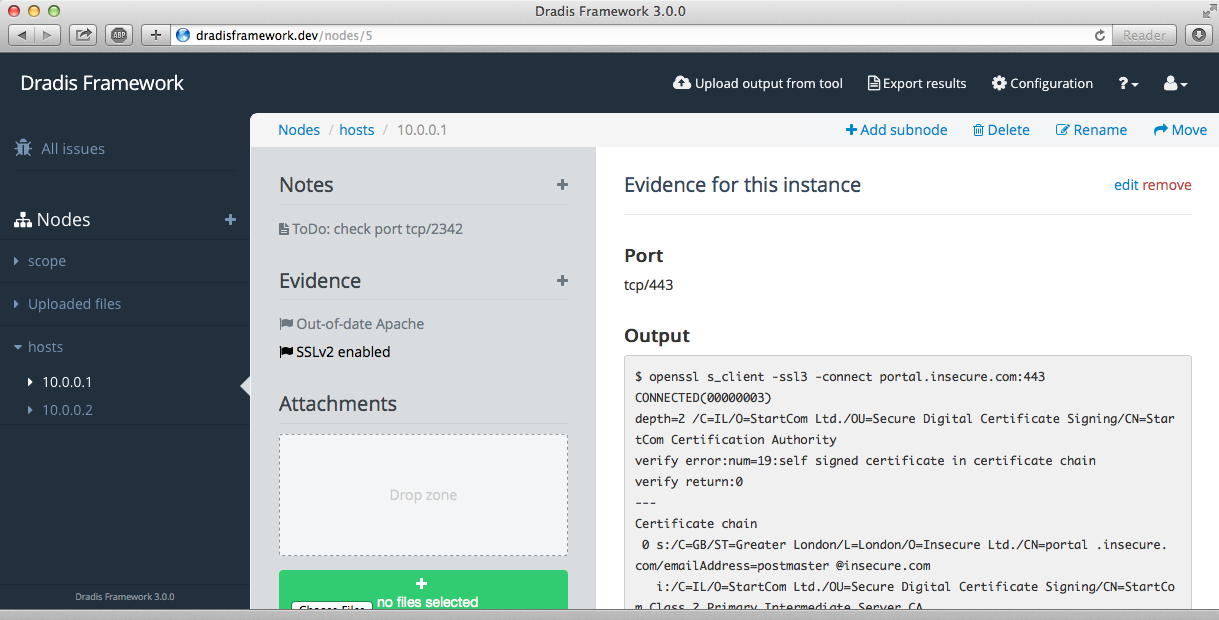Image resolution: width=1219 pixels, height=620 pixels.
Task: Reload page with refresh icon
Action: [1100, 35]
